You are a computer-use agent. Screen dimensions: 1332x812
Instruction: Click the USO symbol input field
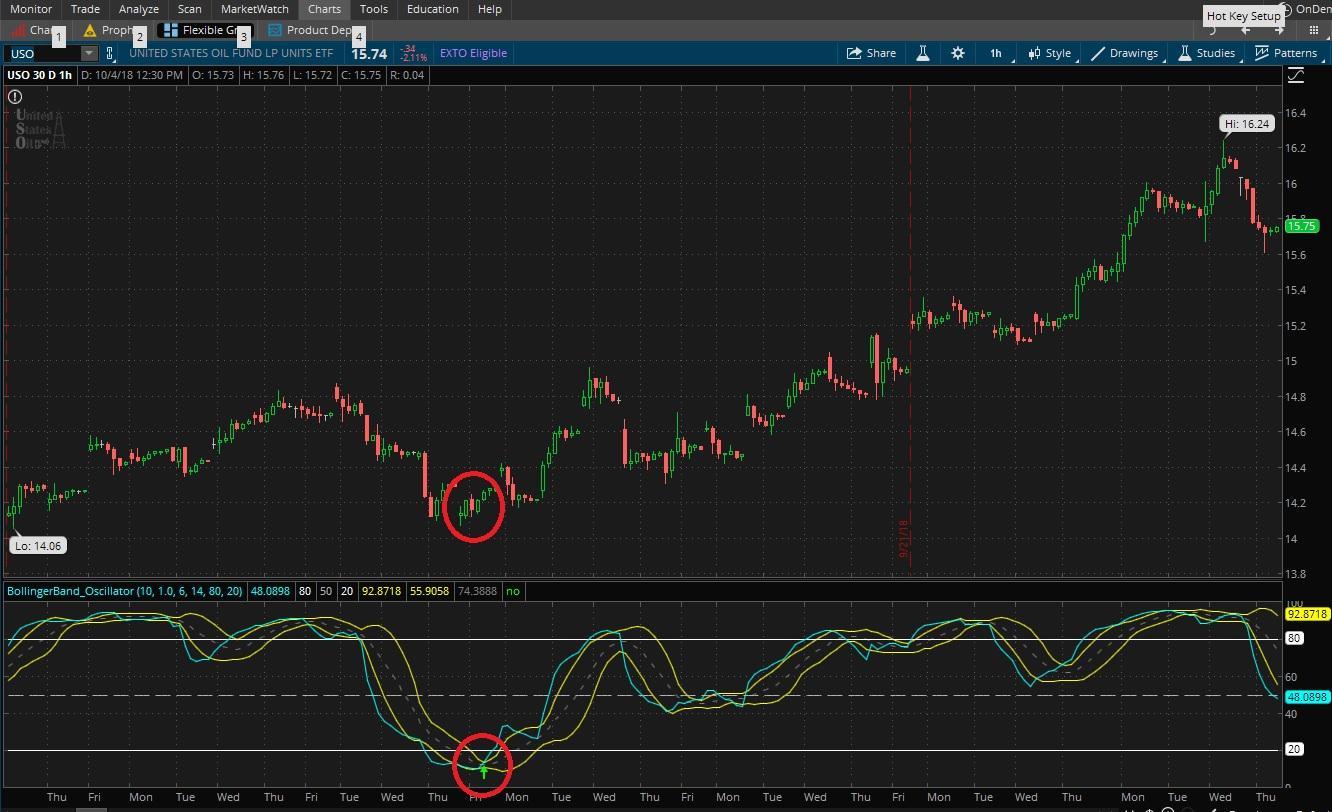coord(43,53)
